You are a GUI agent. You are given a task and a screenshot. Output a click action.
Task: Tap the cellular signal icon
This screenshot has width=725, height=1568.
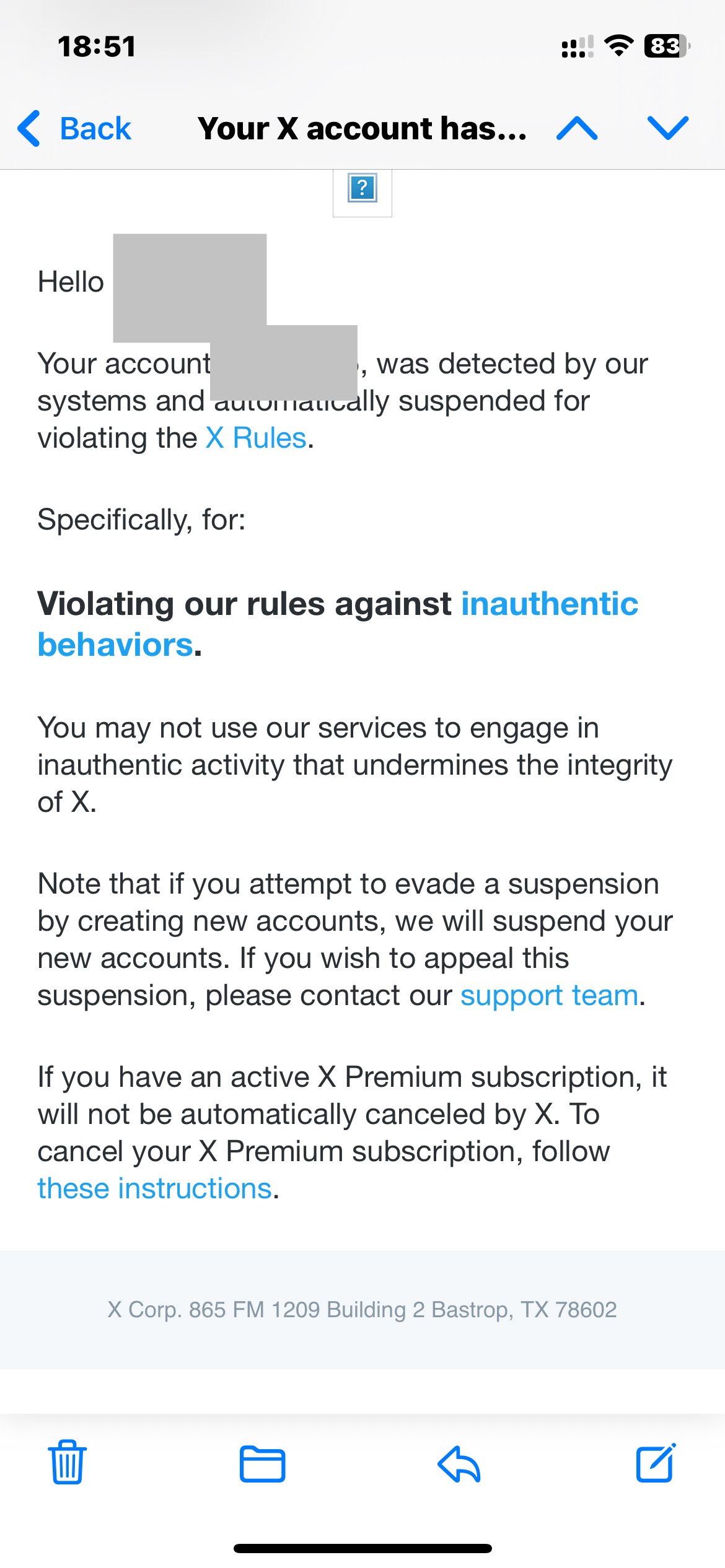tap(577, 46)
